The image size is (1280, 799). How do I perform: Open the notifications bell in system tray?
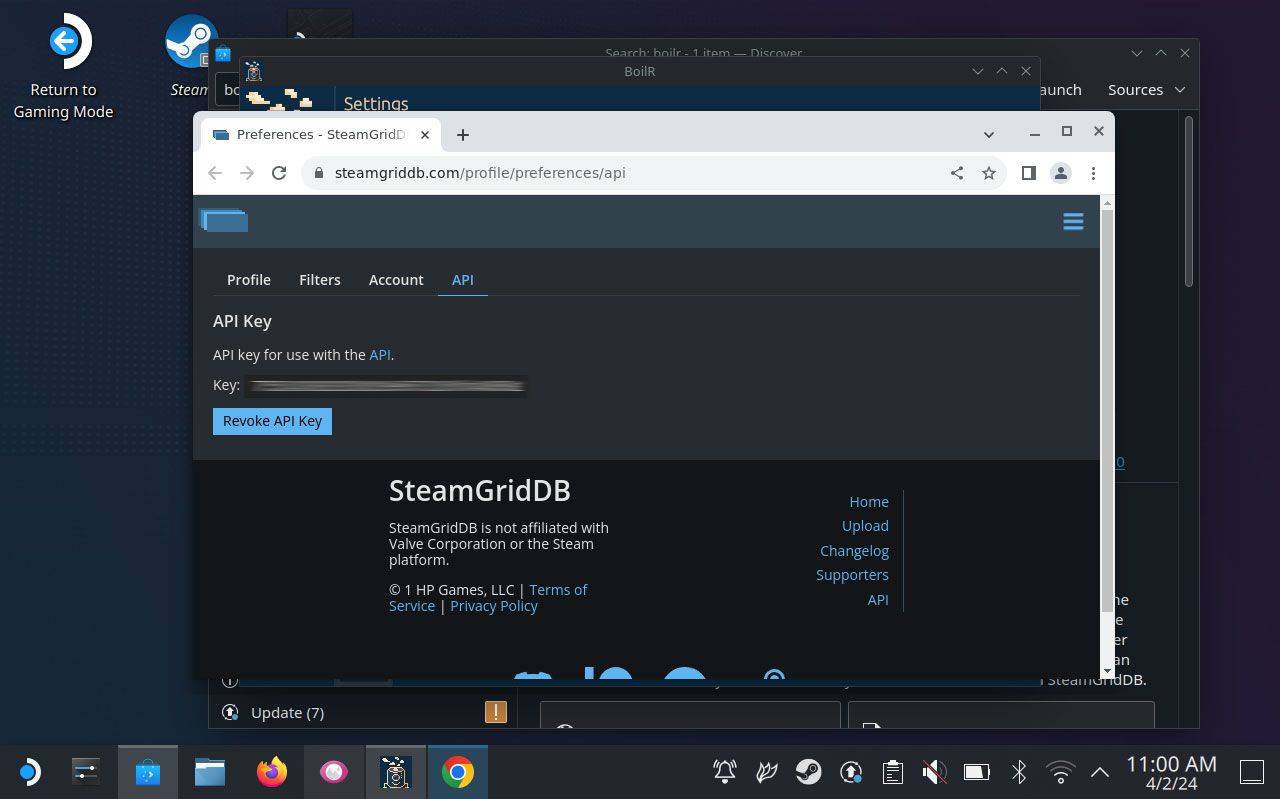[x=725, y=772]
